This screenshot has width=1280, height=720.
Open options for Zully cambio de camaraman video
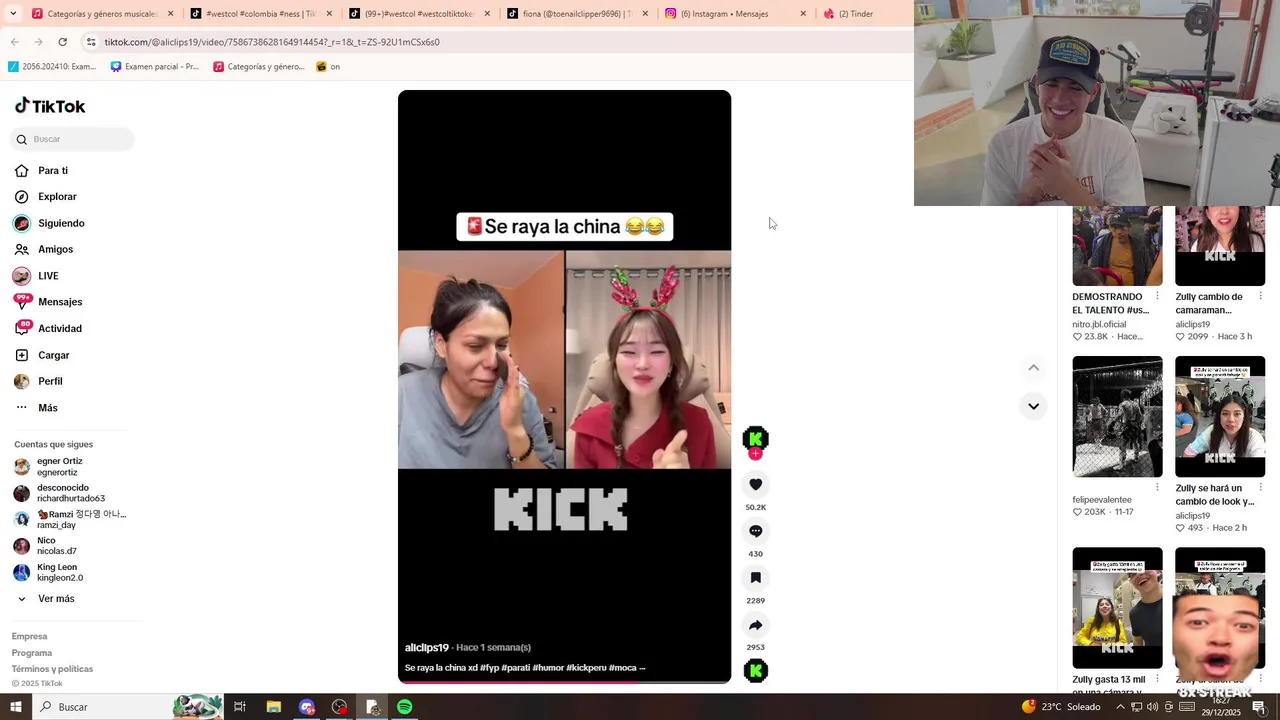(x=1260, y=296)
